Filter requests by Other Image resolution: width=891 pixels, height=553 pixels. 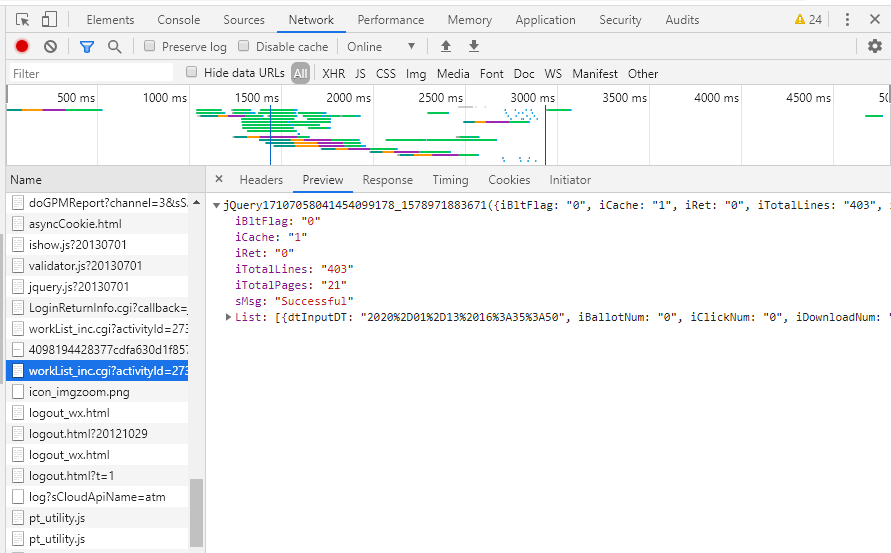point(643,74)
